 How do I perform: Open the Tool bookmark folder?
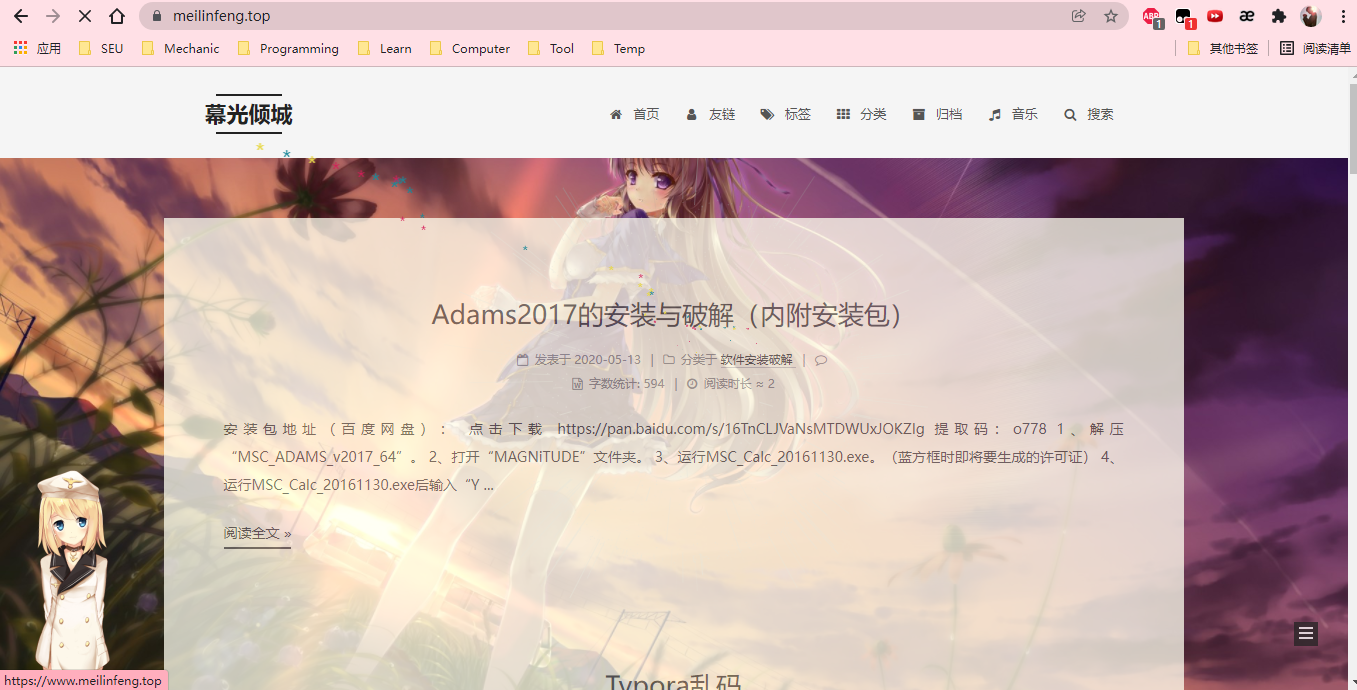click(x=550, y=48)
